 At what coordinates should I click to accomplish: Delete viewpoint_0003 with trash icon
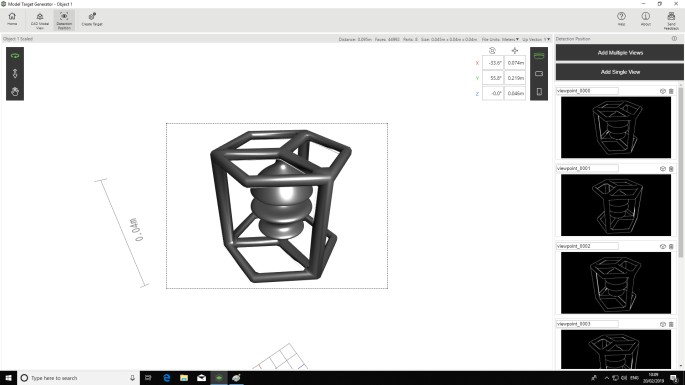[x=671, y=324]
